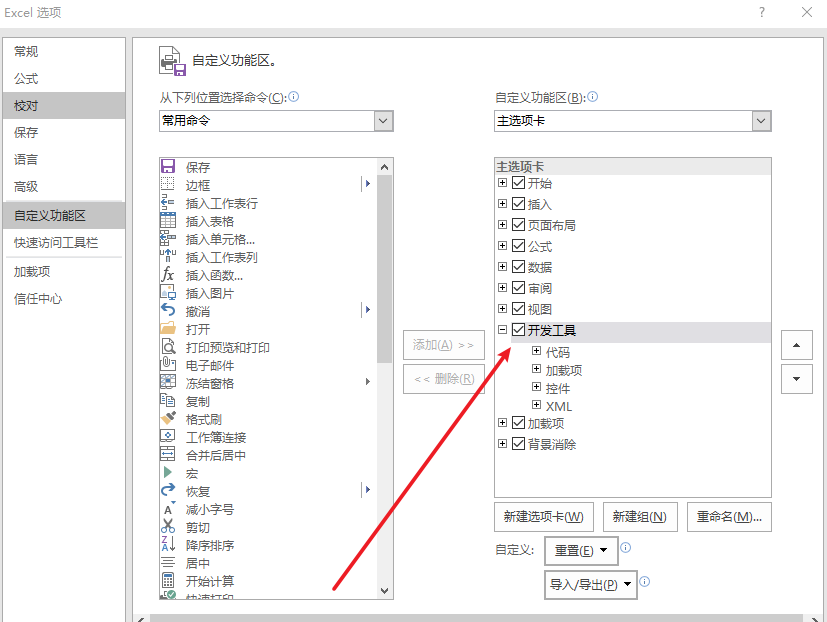Click the 撤消 undo arrow icon

[x=168, y=310]
